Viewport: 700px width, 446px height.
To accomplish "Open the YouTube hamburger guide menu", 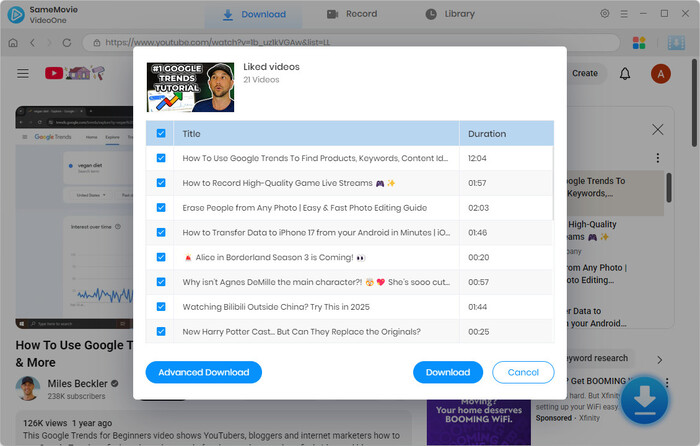I will click(x=22, y=73).
